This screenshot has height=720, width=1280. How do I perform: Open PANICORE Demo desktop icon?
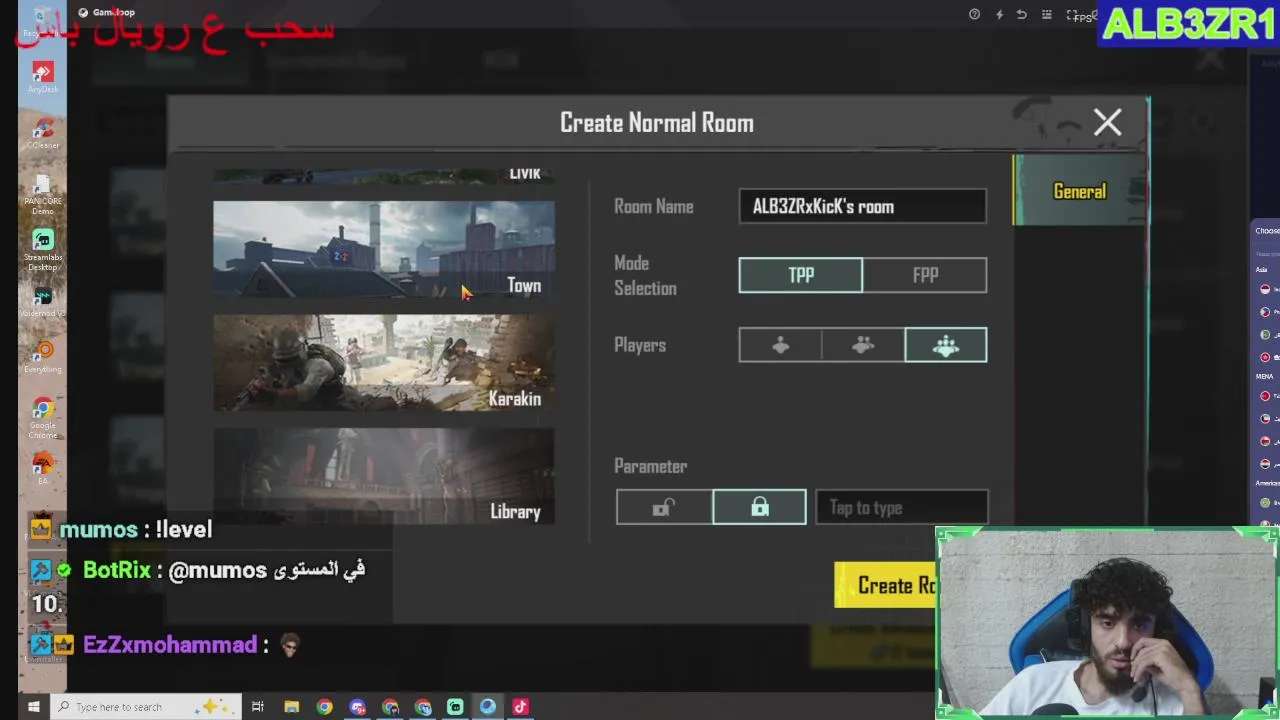pyautogui.click(x=43, y=194)
